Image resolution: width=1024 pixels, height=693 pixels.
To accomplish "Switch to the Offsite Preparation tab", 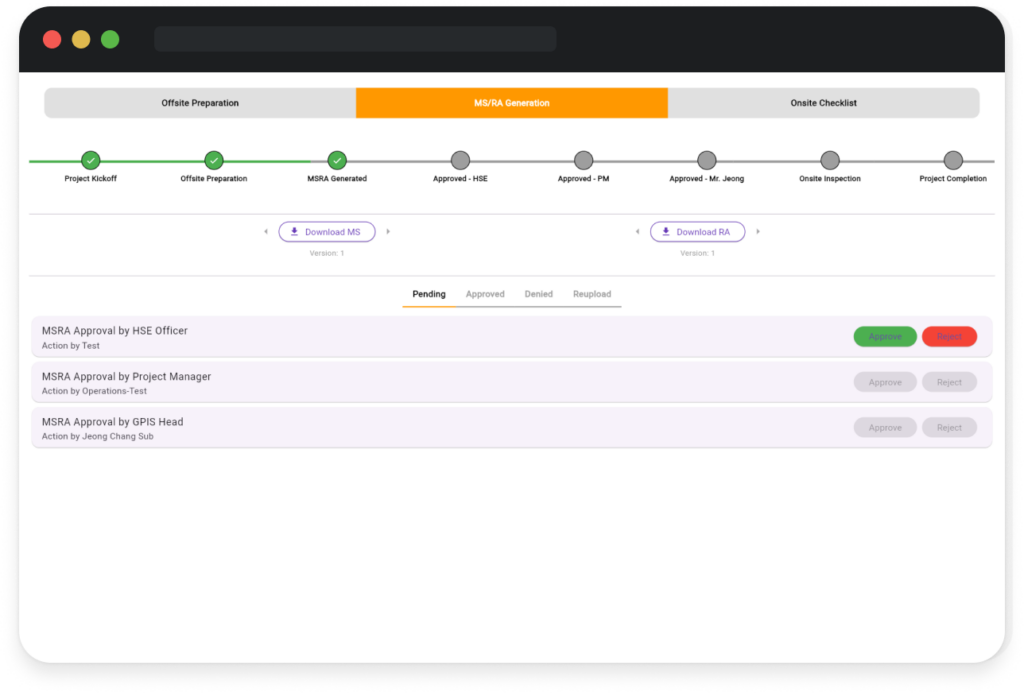I will (200, 103).
